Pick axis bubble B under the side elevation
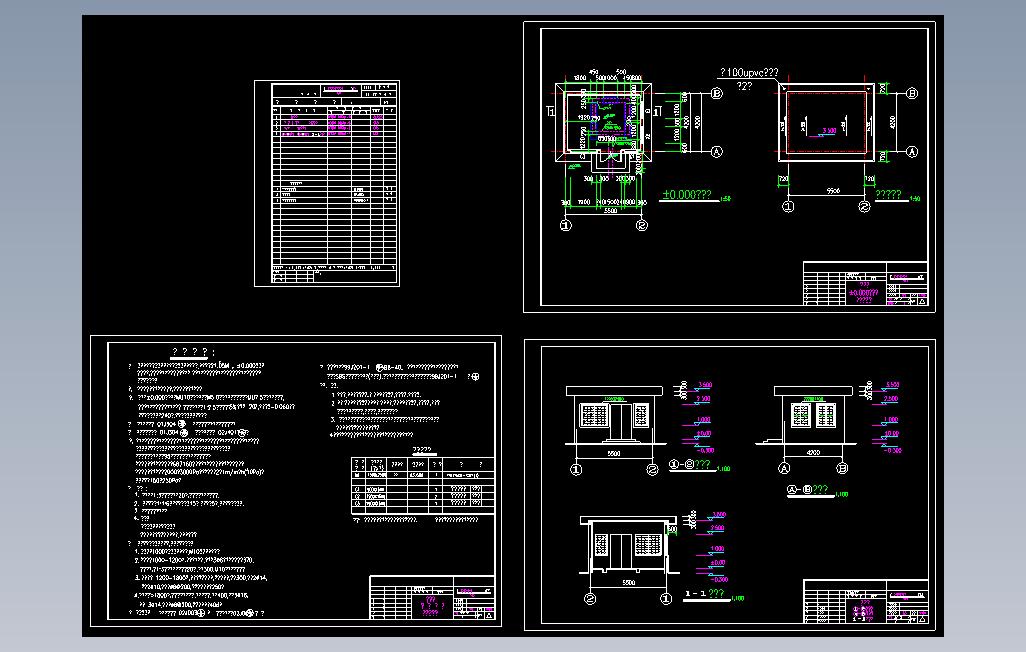The width and height of the screenshot is (1026, 652). tap(843, 468)
